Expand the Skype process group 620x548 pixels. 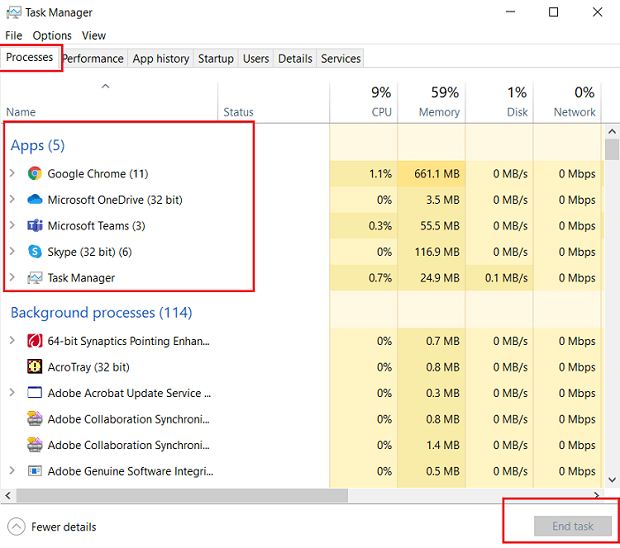pos(12,251)
